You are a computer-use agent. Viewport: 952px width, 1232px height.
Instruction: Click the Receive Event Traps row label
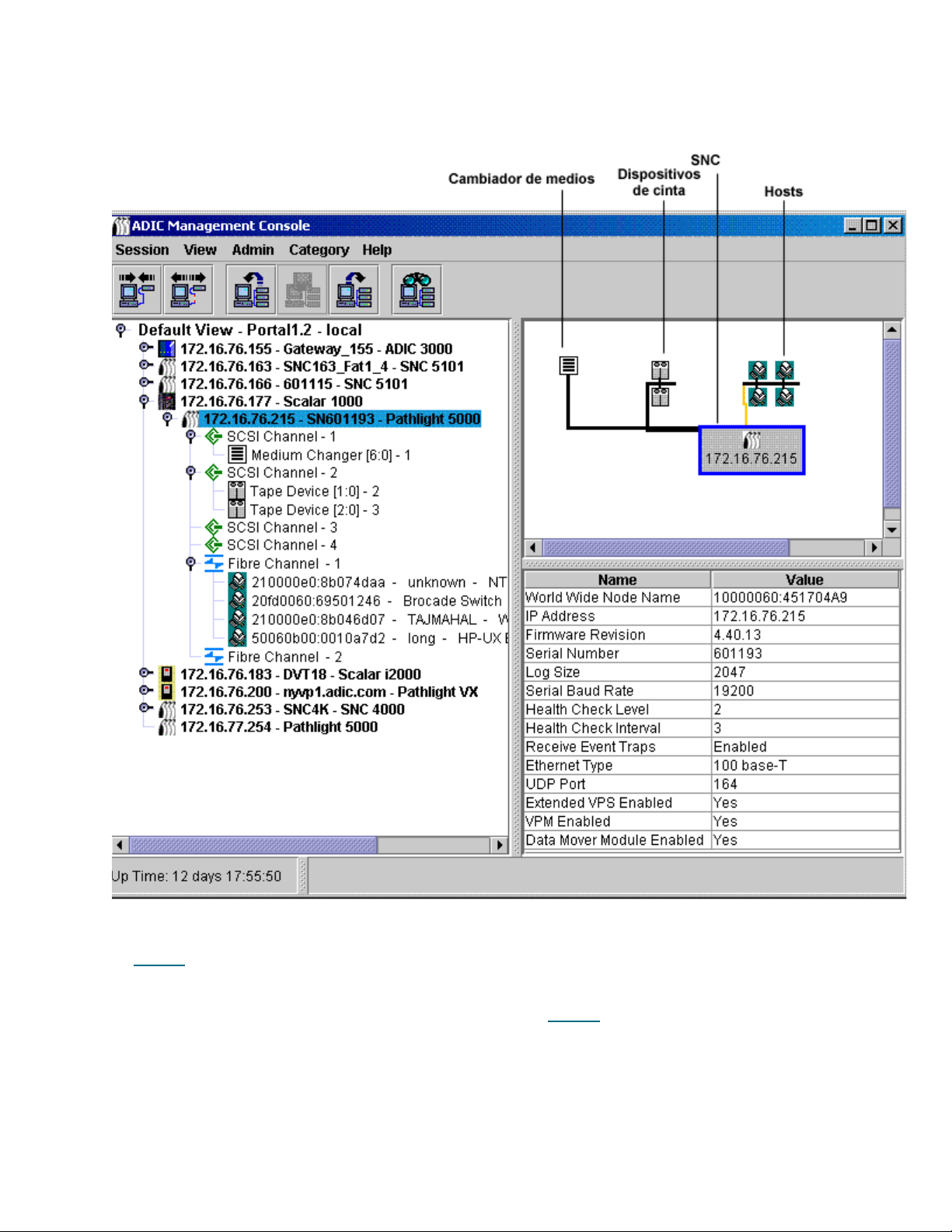(591, 747)
